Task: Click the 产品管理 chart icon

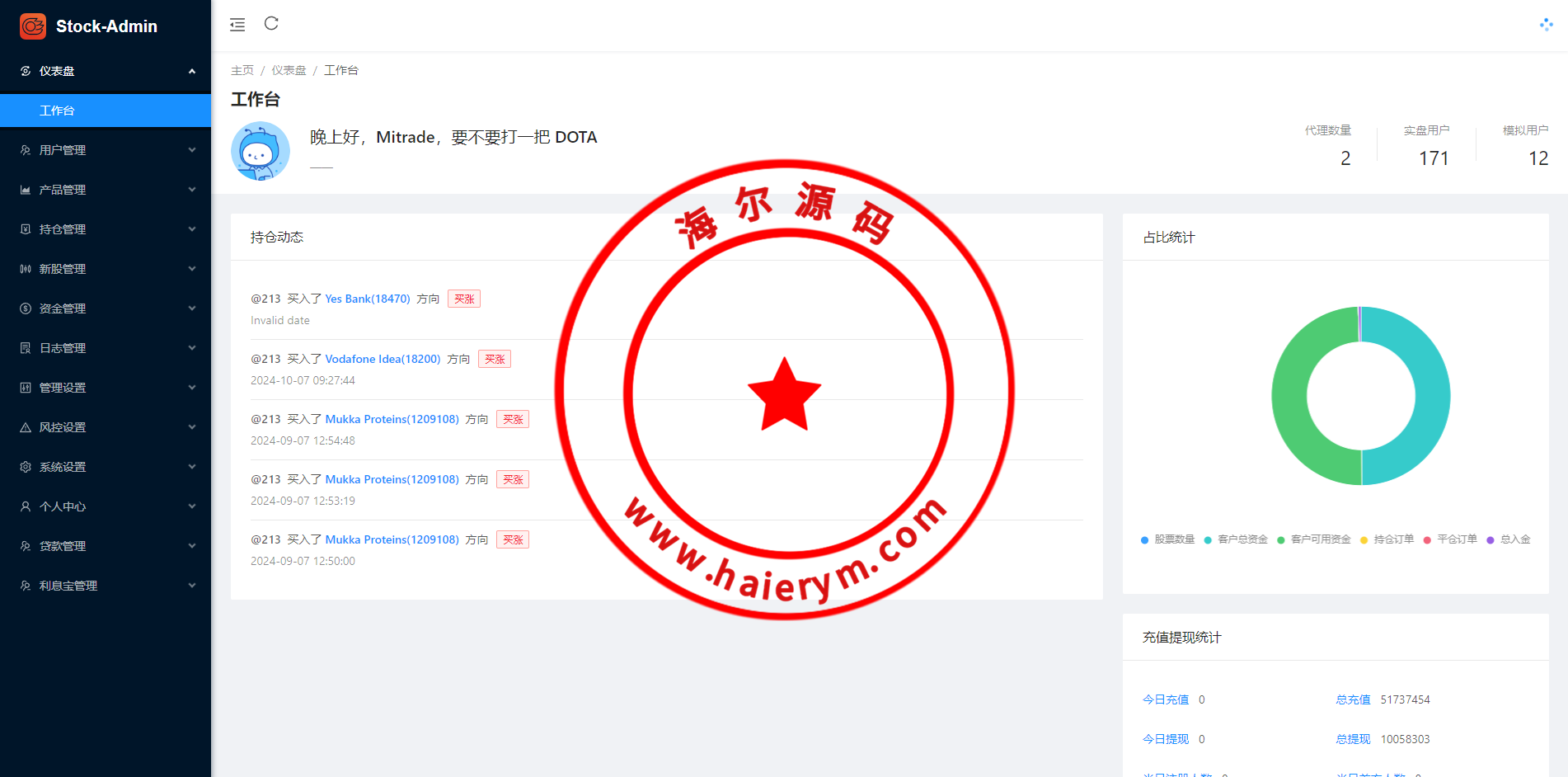Action: point(26,190)
